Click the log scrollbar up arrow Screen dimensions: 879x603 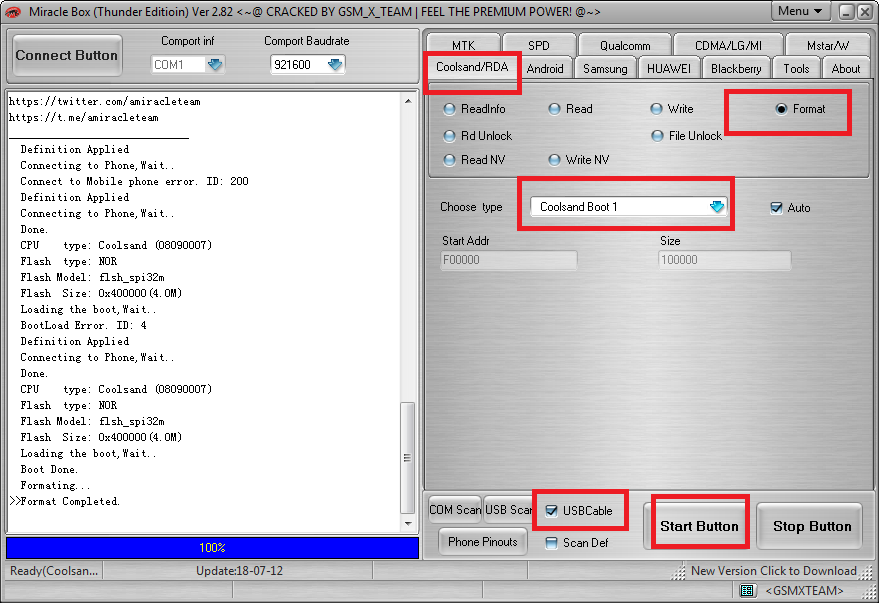(x=408, y=101)
